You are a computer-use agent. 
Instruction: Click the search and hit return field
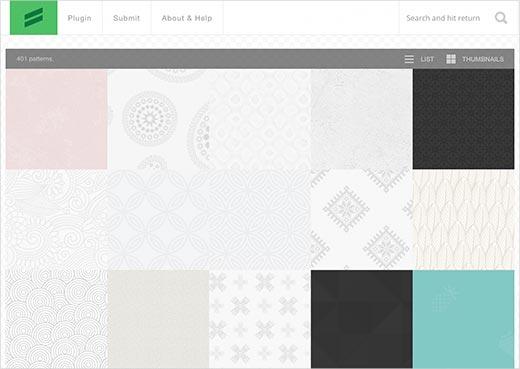point(443,18)
